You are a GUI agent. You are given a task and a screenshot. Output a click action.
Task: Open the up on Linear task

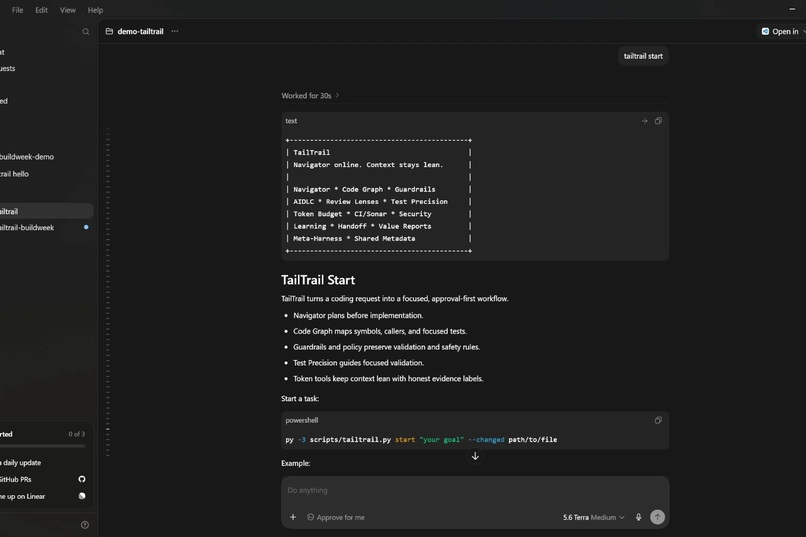coord(44,496)
